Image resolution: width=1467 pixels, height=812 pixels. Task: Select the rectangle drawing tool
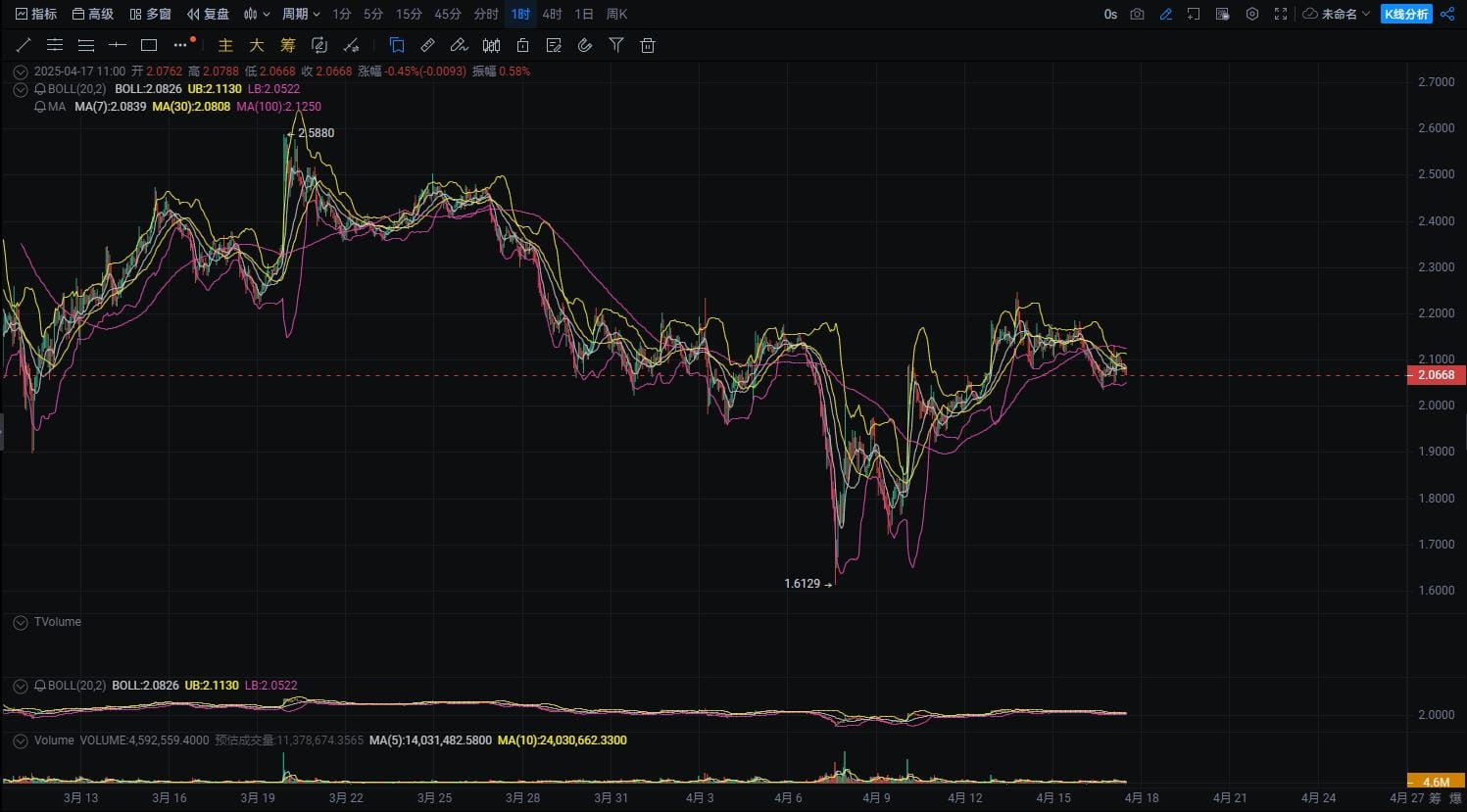[x=149, y=45]
